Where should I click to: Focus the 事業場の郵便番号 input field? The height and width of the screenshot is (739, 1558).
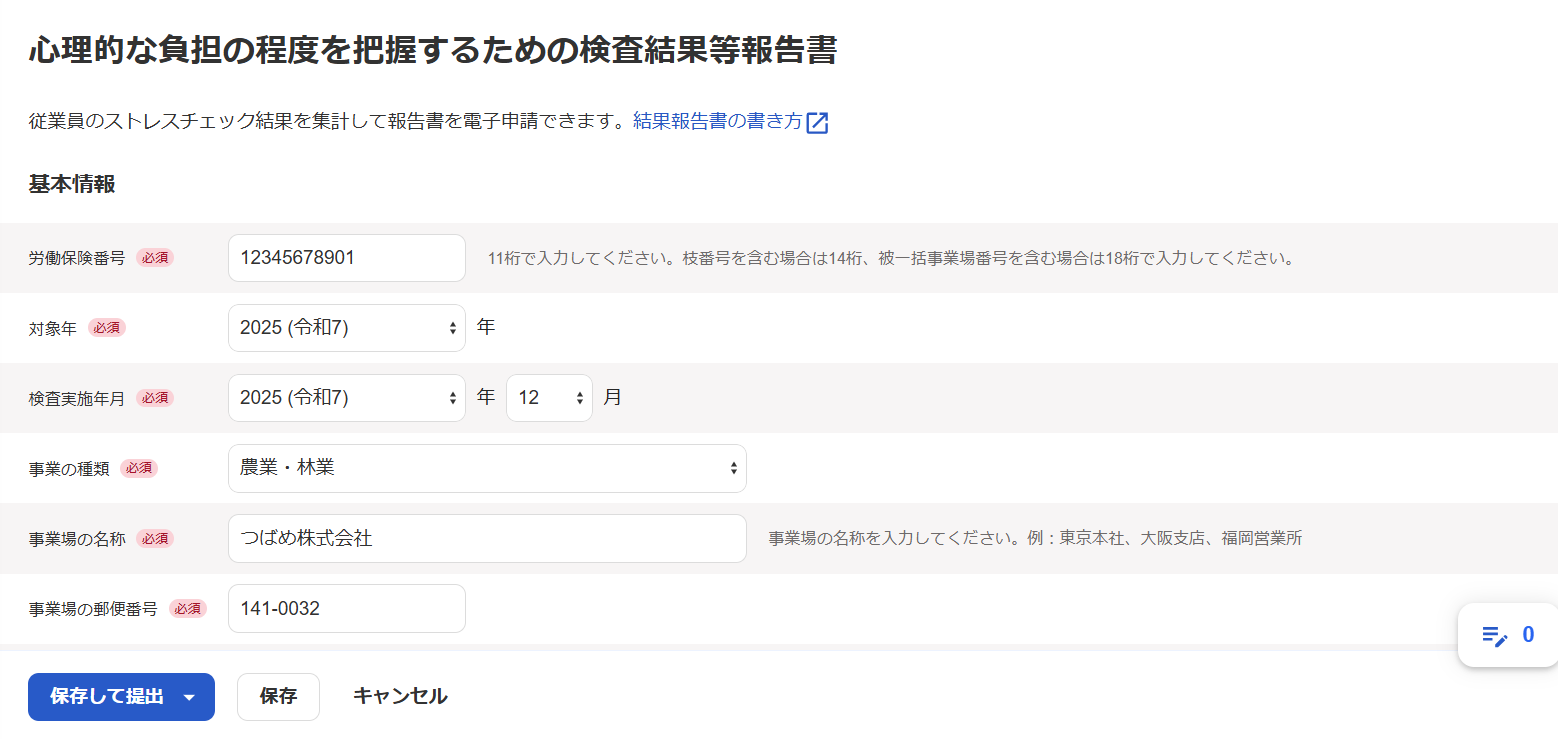[x=347, y=608]
